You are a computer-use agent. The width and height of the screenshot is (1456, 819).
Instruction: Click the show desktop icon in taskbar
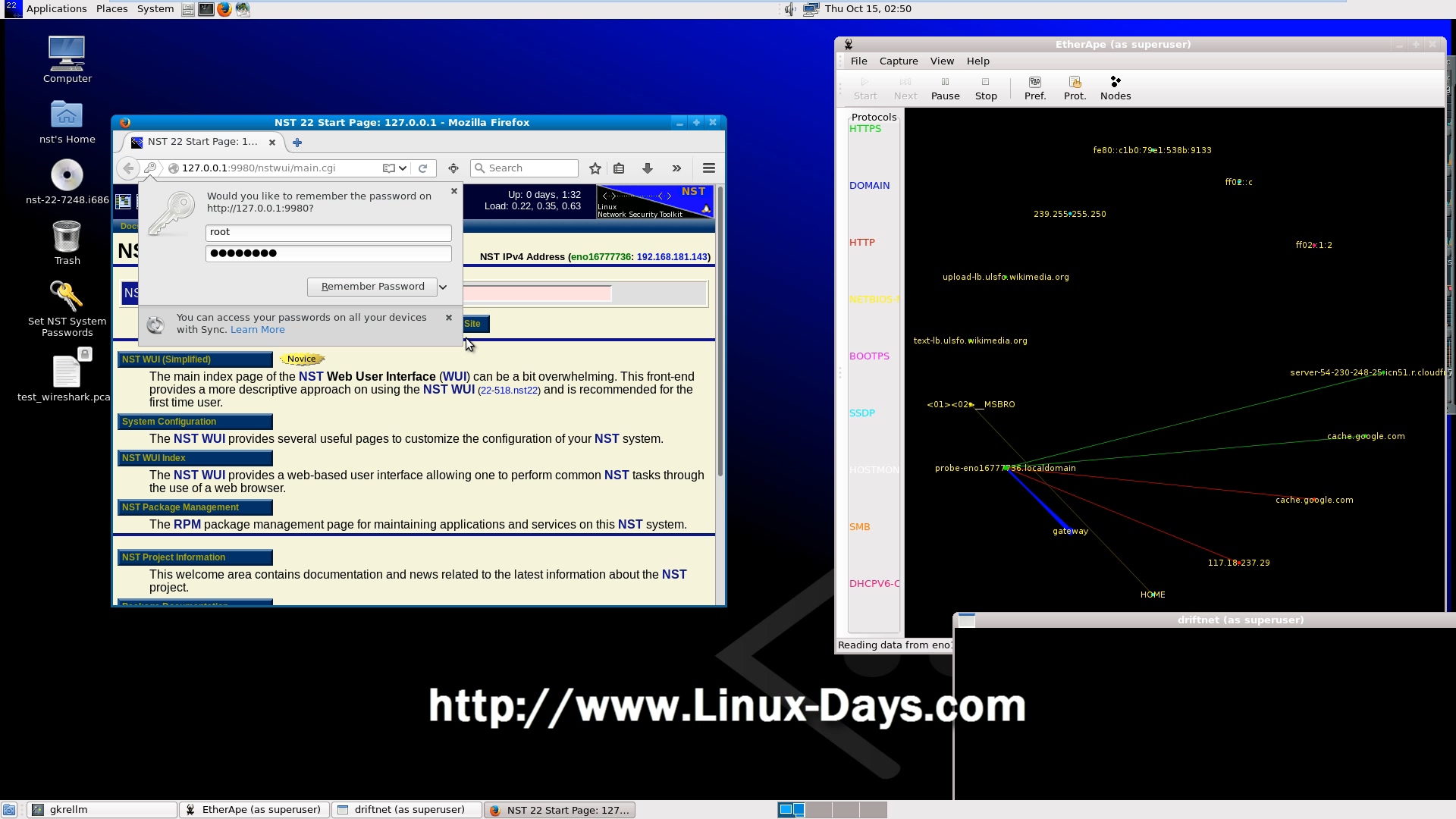9,810
